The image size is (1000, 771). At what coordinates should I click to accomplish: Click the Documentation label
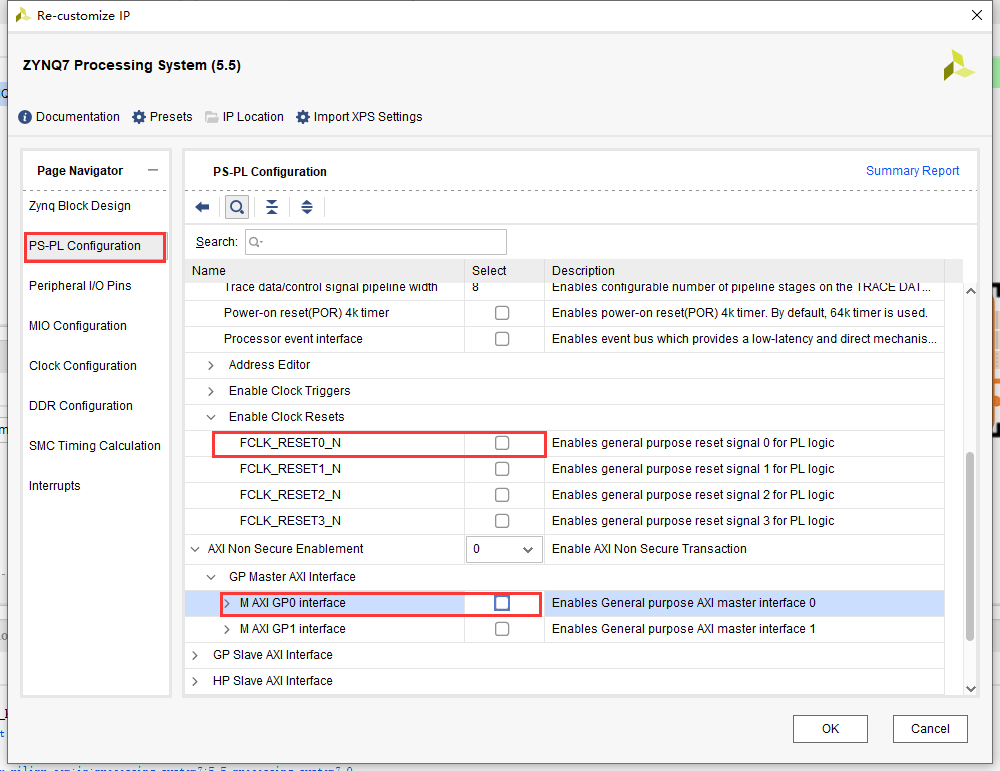(x=78, y=117)
